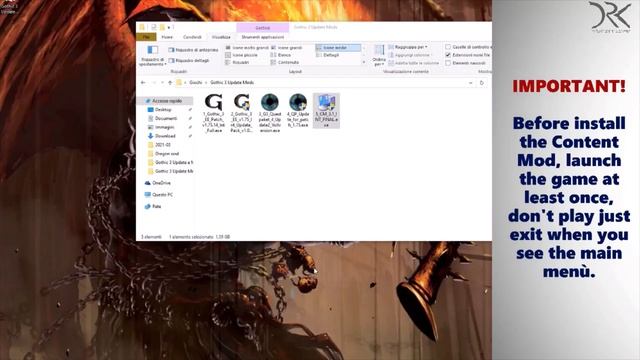Open Documenti in the navigation pane
The image size is (640, 360).
coord(166,118)
